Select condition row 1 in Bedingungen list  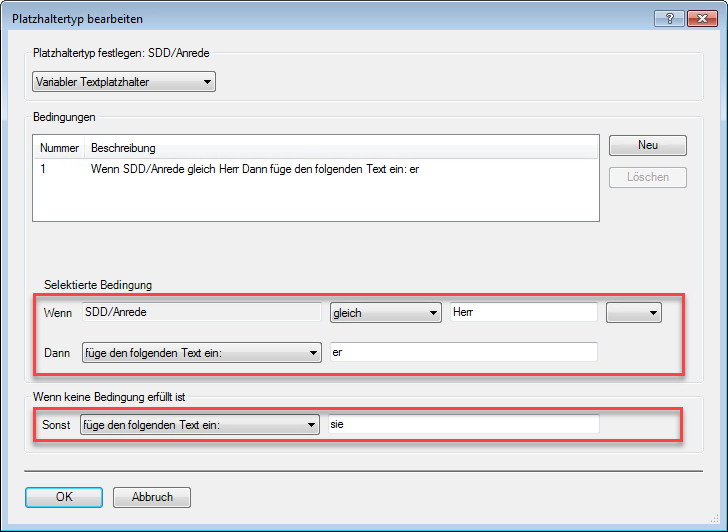[x=255, y=169]
